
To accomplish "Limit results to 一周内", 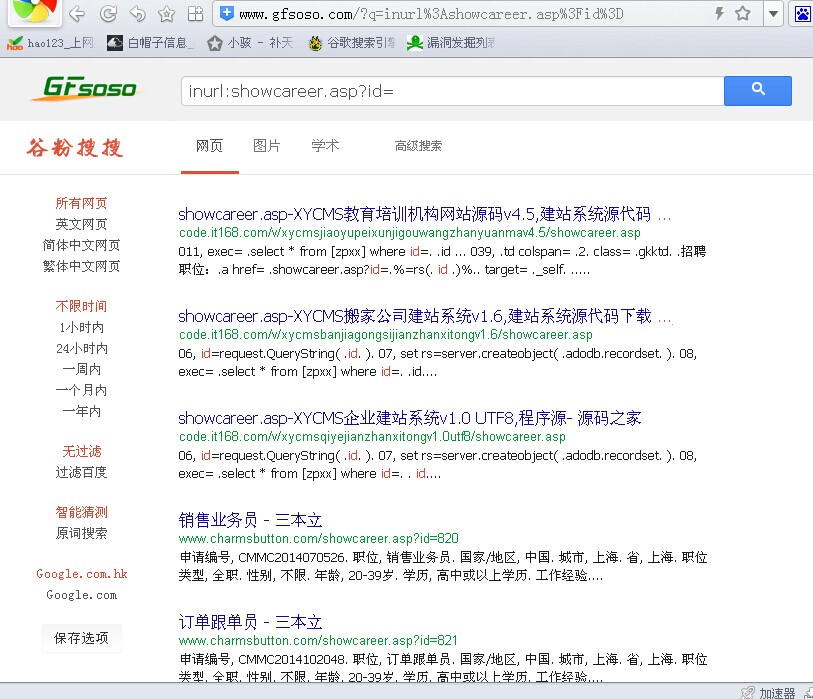I will click(x=81, y=369).
